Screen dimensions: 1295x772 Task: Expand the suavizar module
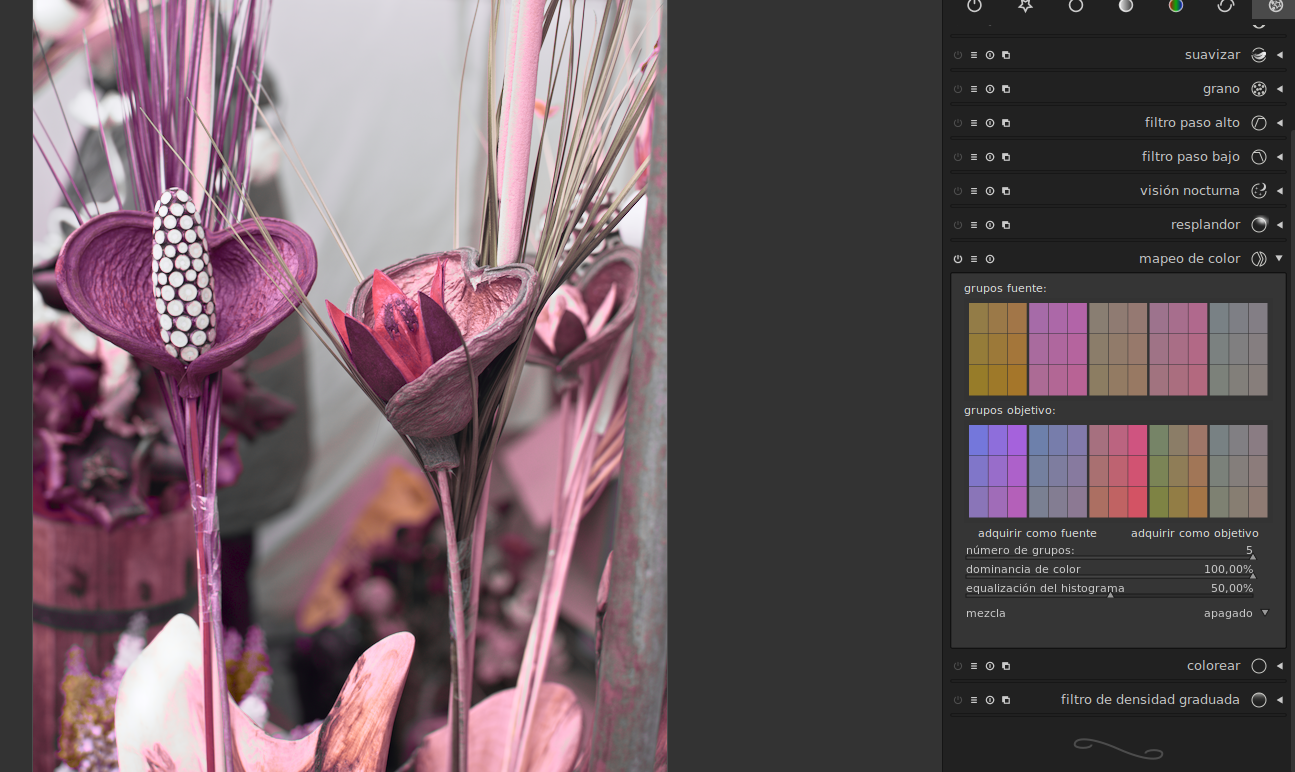tap(1280, 55)
